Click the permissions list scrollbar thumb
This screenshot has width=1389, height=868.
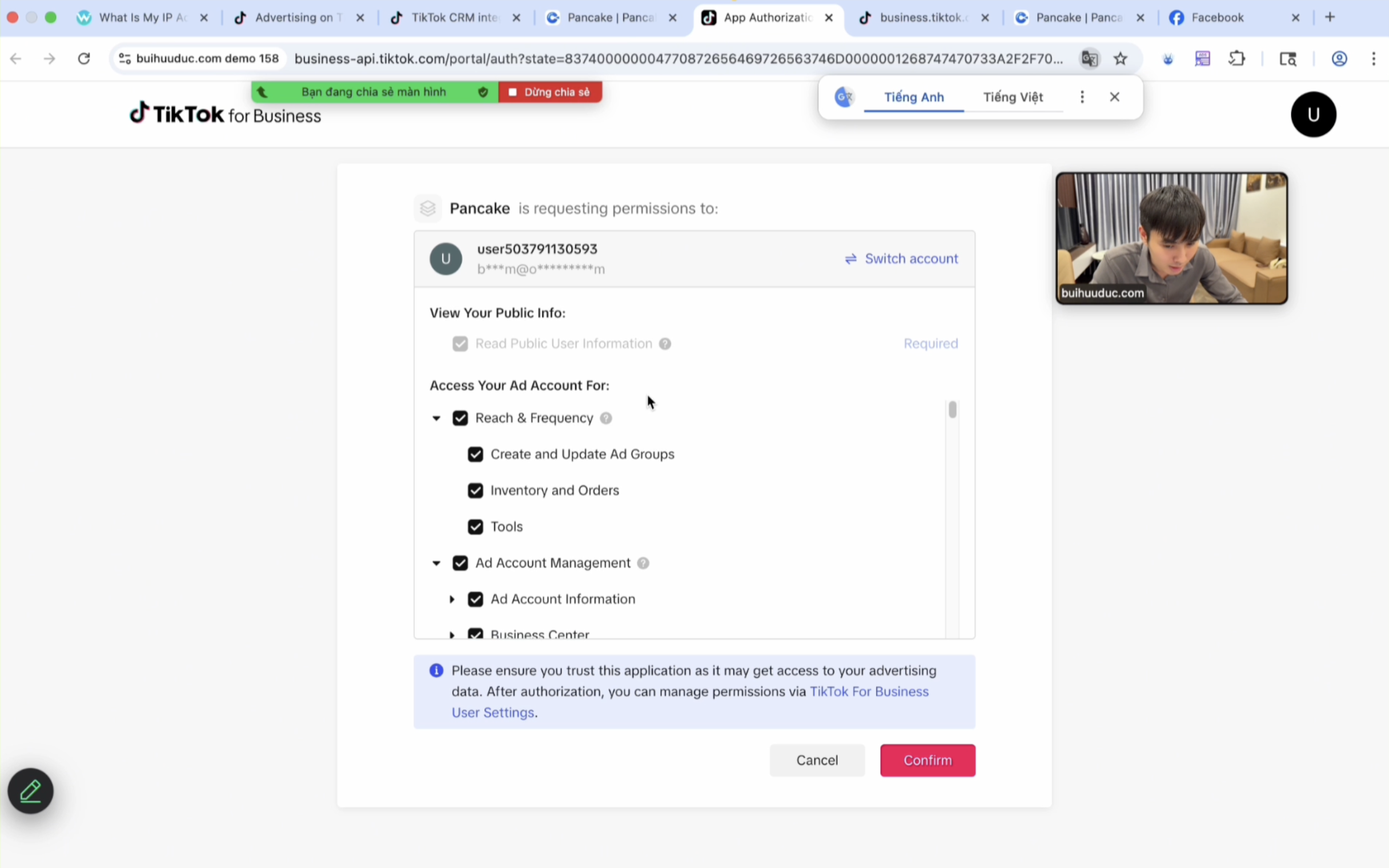pyautogui.click(x=952, y=410)
